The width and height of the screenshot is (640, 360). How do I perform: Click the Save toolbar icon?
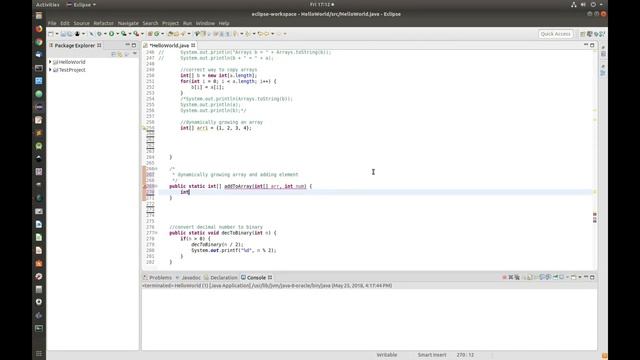tap(63, 34)
